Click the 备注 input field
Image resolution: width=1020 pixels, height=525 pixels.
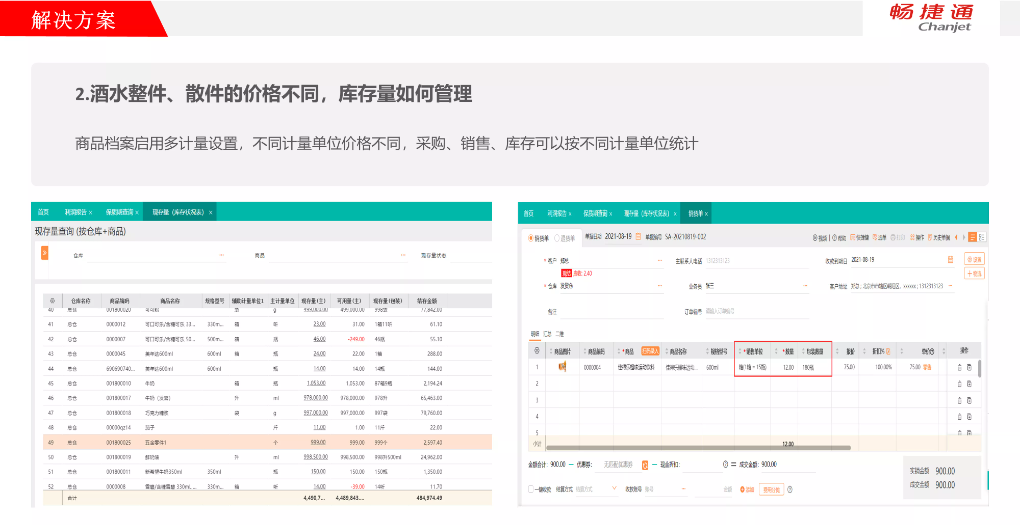pos(611,312)
